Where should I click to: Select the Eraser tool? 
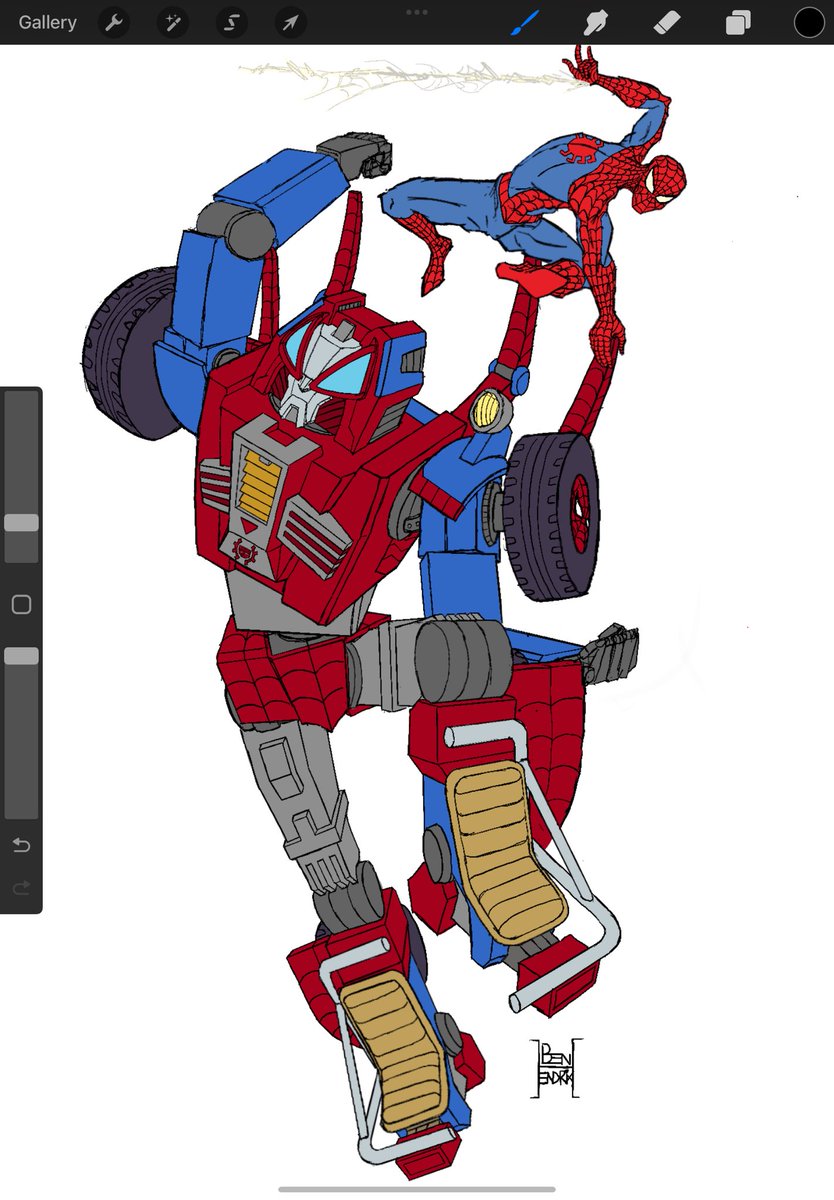click(x=668, y=22)
